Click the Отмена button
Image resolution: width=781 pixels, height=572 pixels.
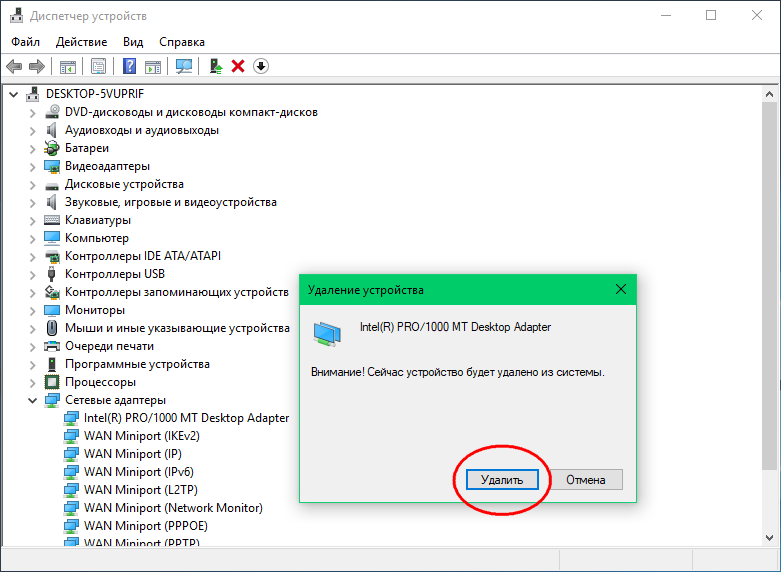point(586,479)
